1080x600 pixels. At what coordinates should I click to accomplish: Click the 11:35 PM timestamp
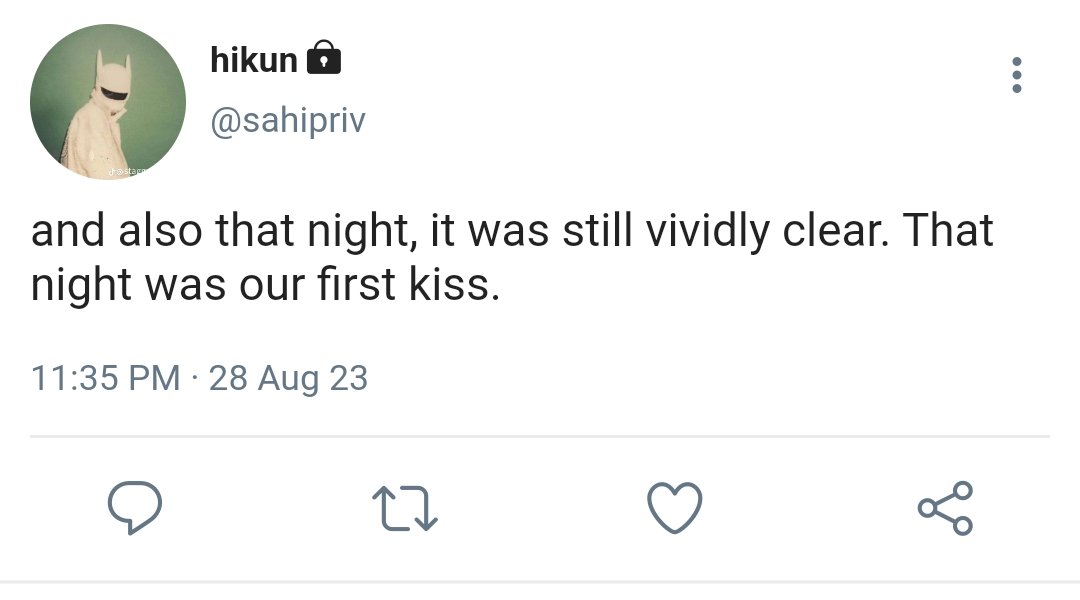click(x=105, y=378)
